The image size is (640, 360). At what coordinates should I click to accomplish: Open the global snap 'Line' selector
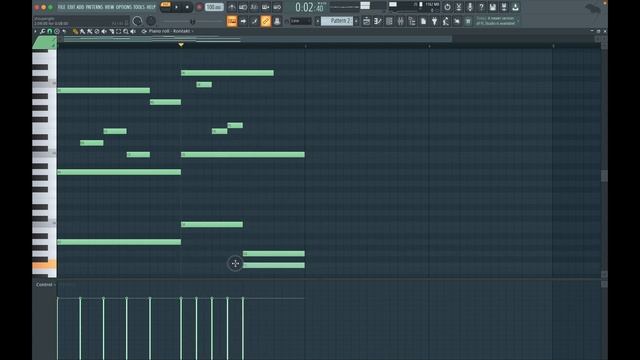pyautogui.click(x=301, y=21)
